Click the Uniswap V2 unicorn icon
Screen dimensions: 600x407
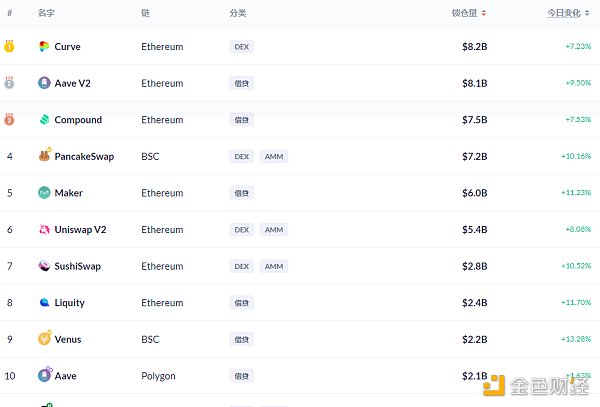44,230
